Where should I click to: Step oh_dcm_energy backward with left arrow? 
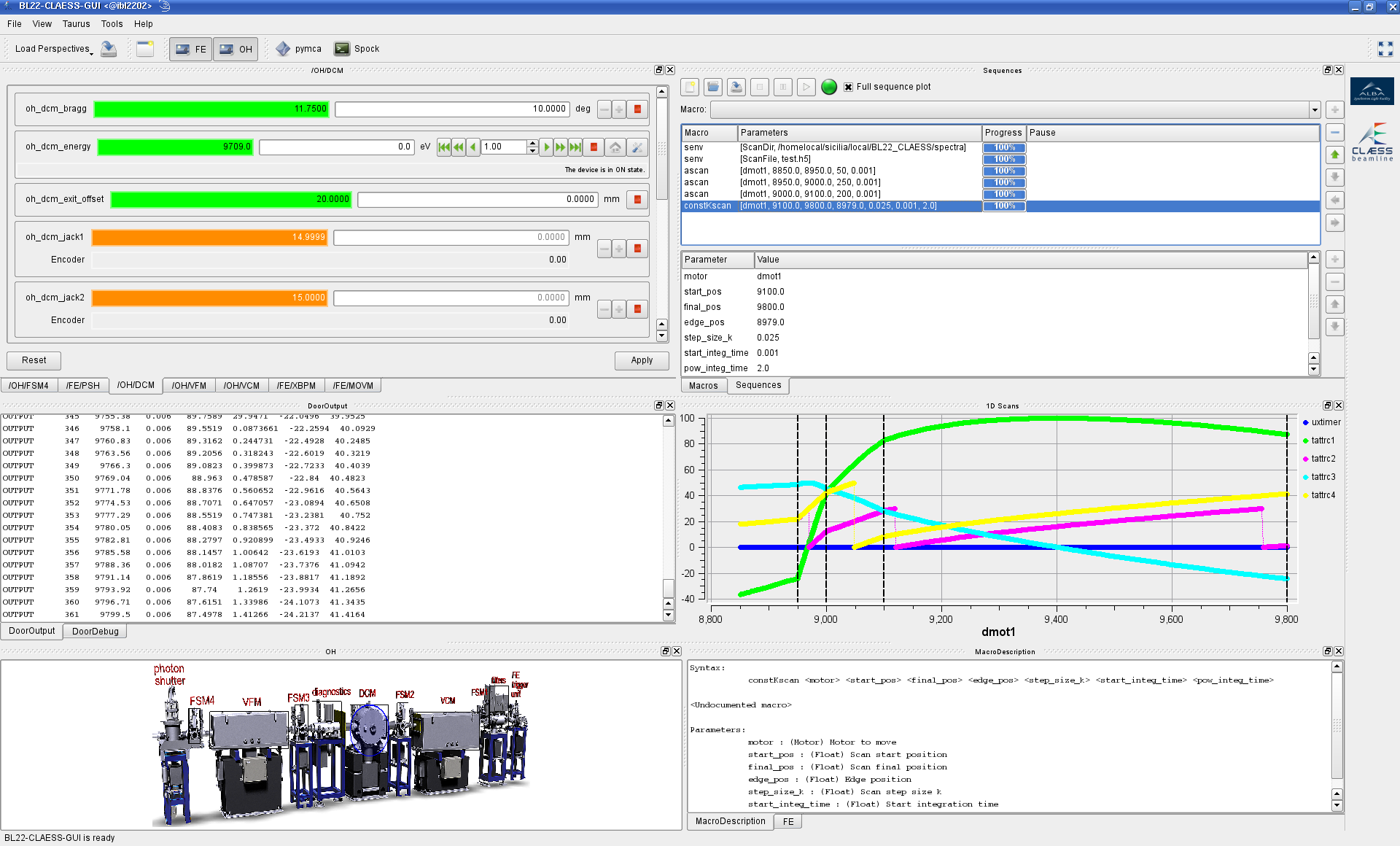click(x=473, y=147)
